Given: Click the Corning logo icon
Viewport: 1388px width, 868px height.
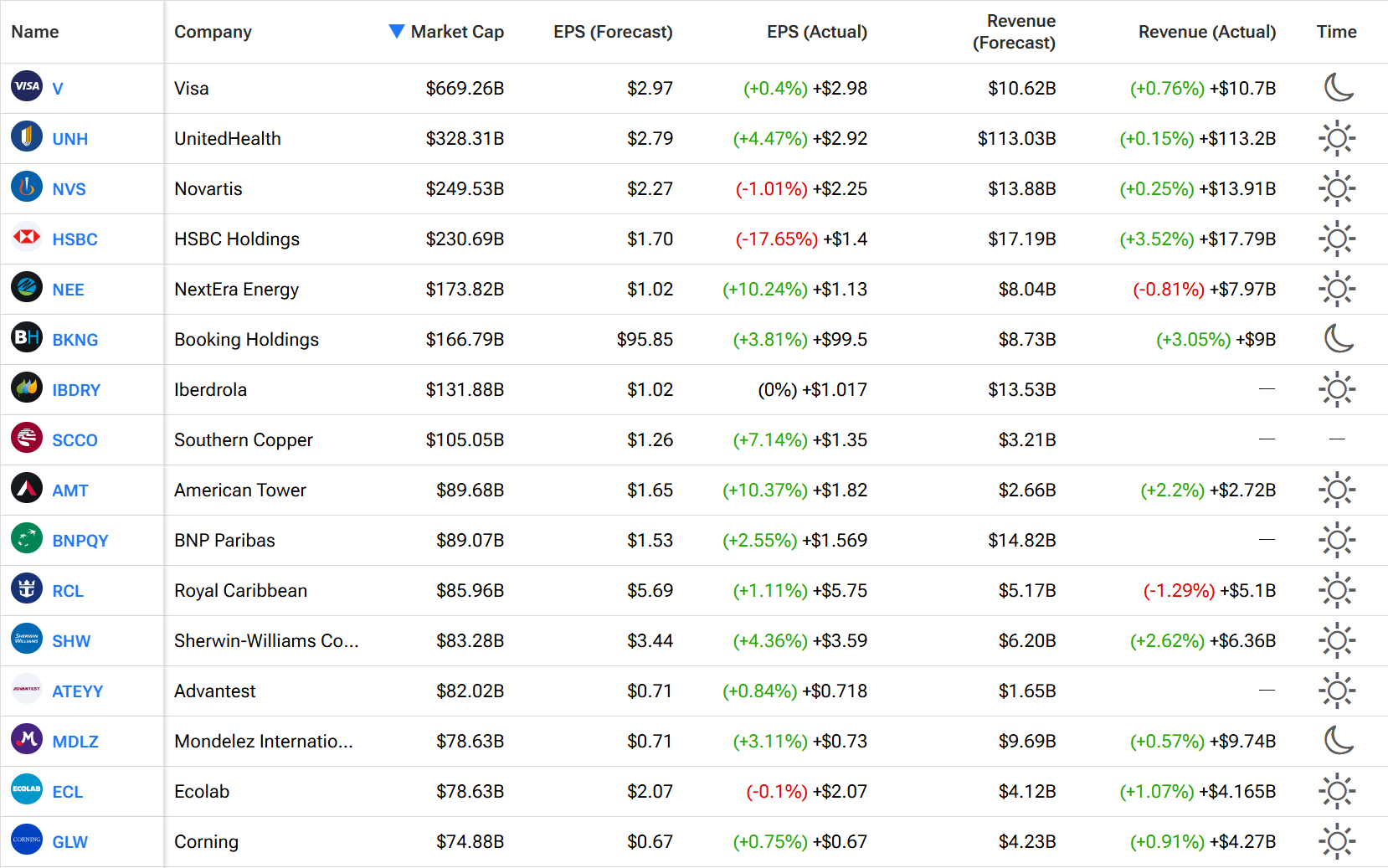Looking at the screenshot, I should (27, 840).
